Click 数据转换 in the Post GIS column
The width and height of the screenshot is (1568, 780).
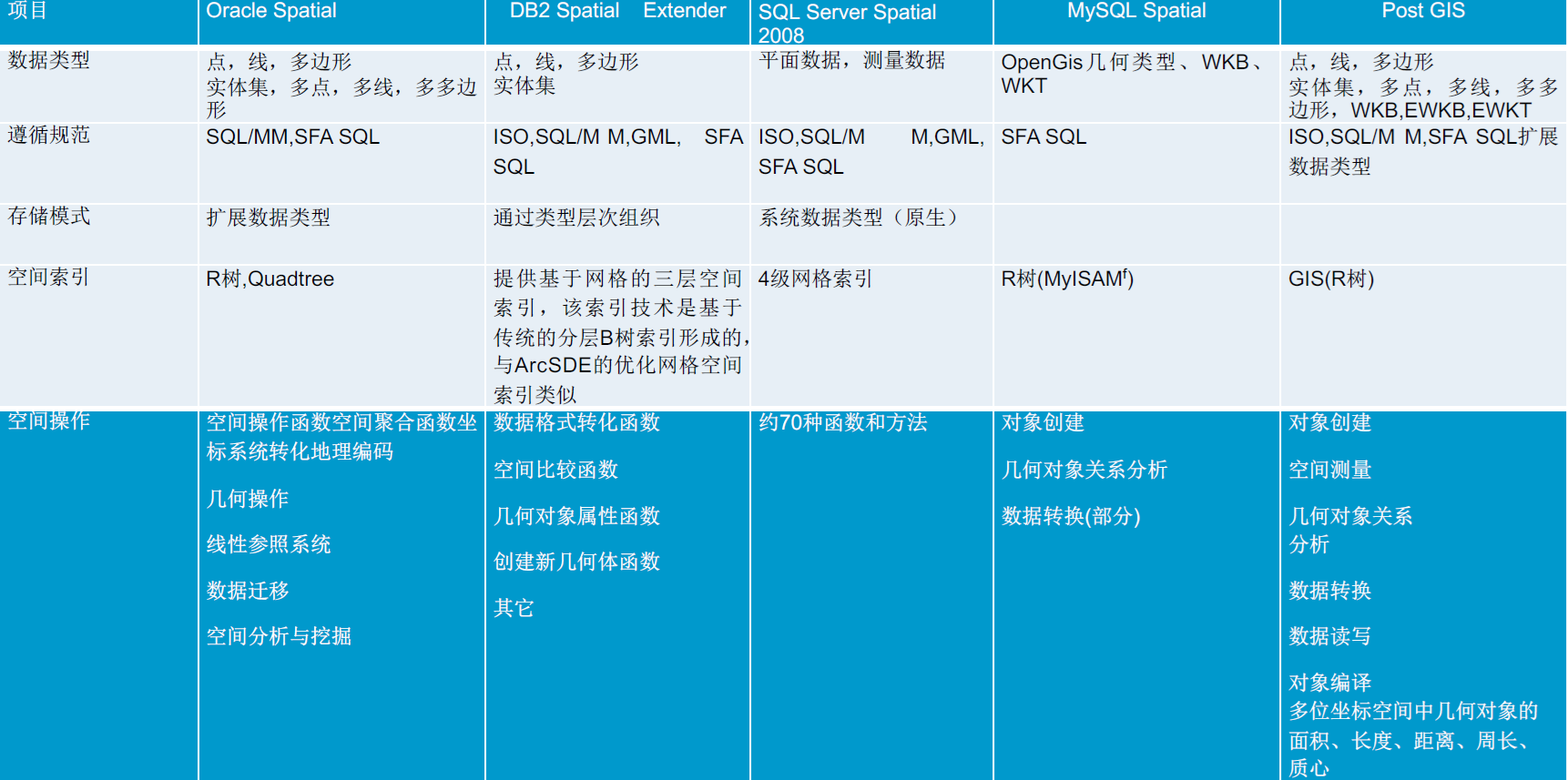(1330, 591)
